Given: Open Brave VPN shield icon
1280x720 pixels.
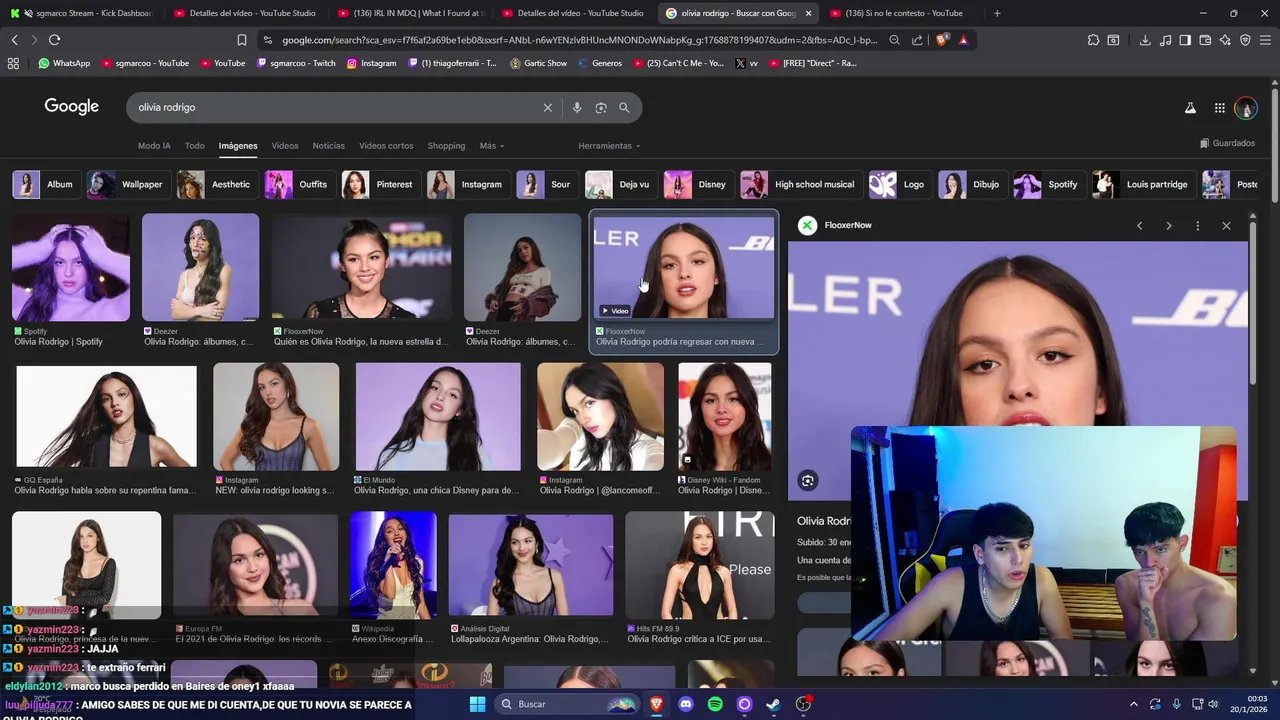Looking at the screenshot, I should coord(1245,40).
